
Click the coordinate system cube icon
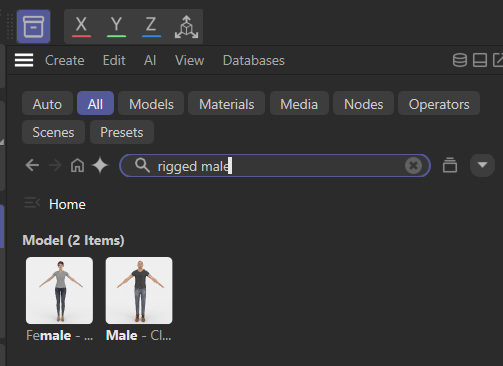(x=186, y=27)
